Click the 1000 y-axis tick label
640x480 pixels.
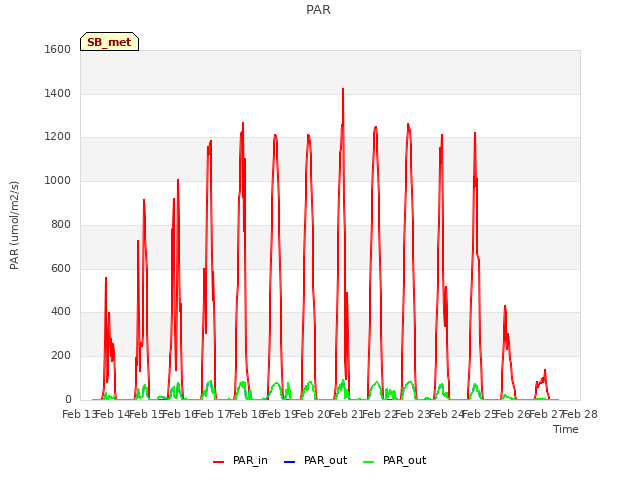coord(58,180)
